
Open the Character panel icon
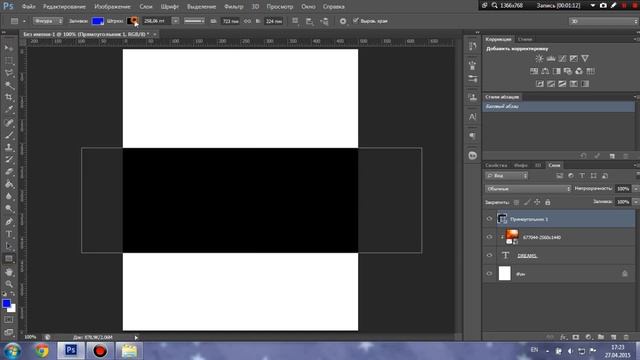point(473,117)
